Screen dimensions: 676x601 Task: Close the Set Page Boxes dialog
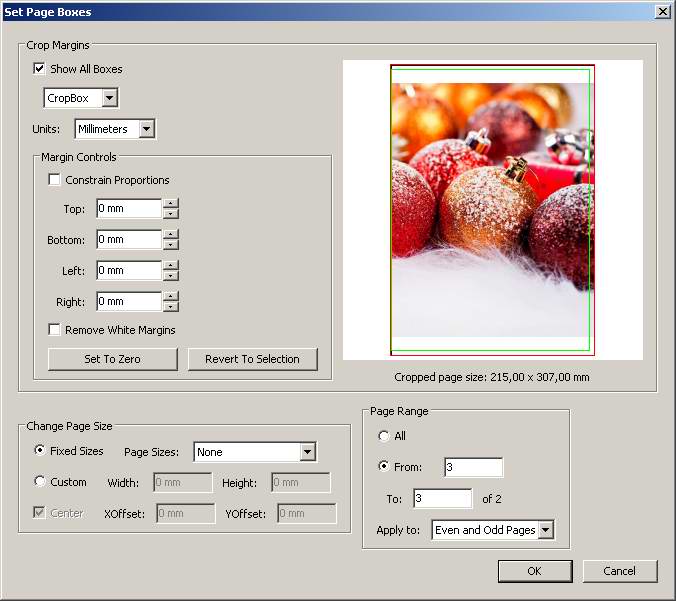coord(662,12)
